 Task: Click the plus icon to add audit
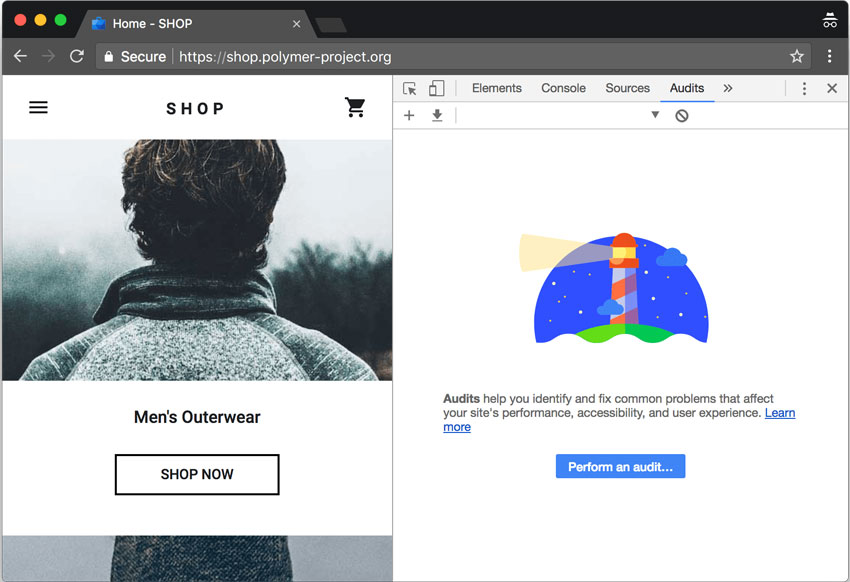409,116
